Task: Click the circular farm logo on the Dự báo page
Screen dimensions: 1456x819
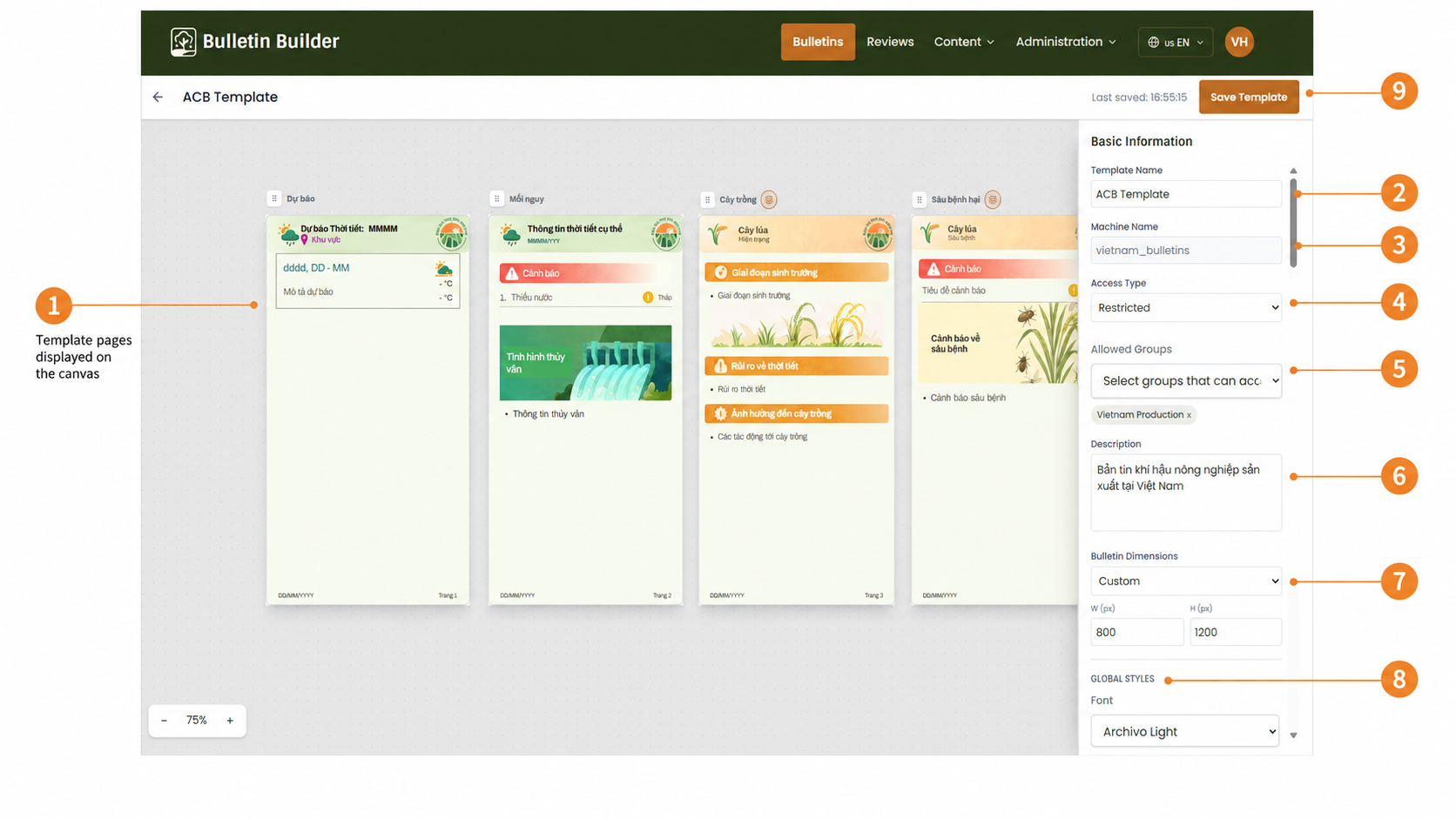Action: click(x=451, y=233)
